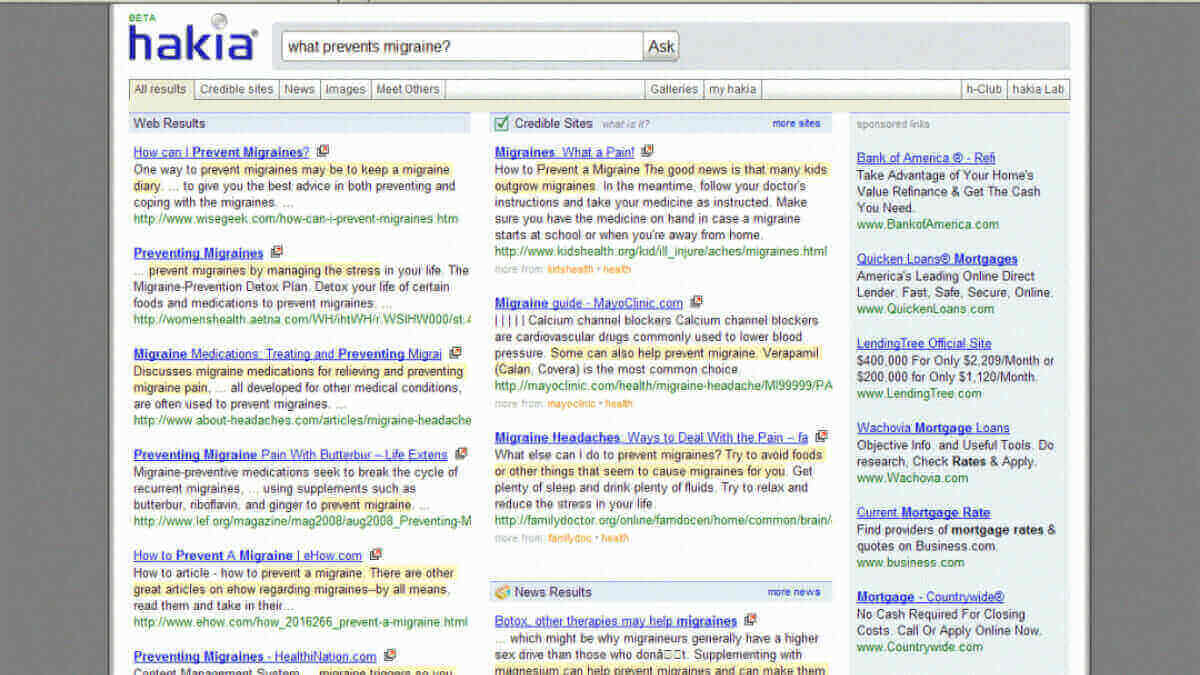
Task: Click the icon beside "Preventing Migraines - HealthiNation.com"
Action: click(389, 655)
